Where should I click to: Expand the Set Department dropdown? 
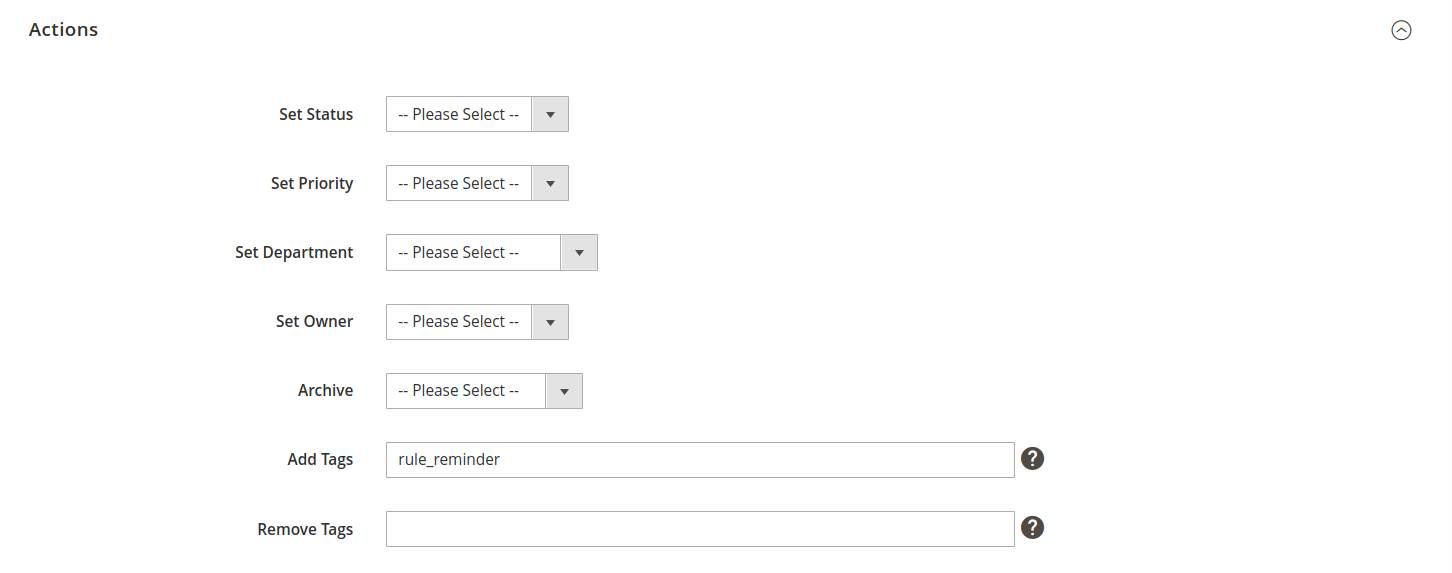click(x=491, y=252)
